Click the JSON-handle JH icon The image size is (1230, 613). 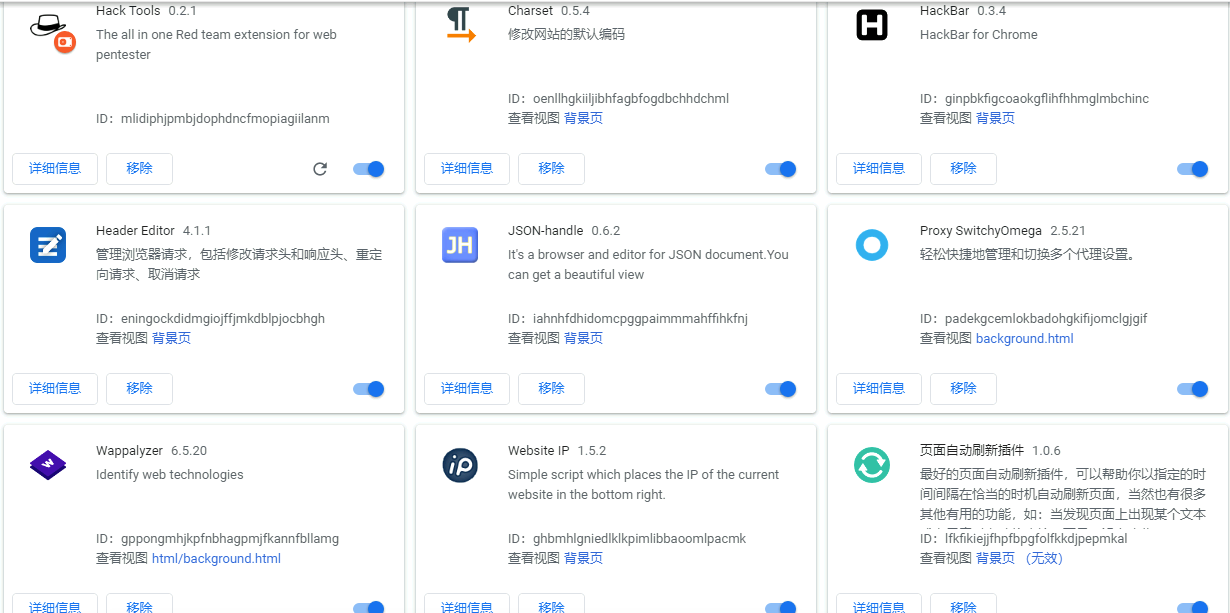[460, 245]
